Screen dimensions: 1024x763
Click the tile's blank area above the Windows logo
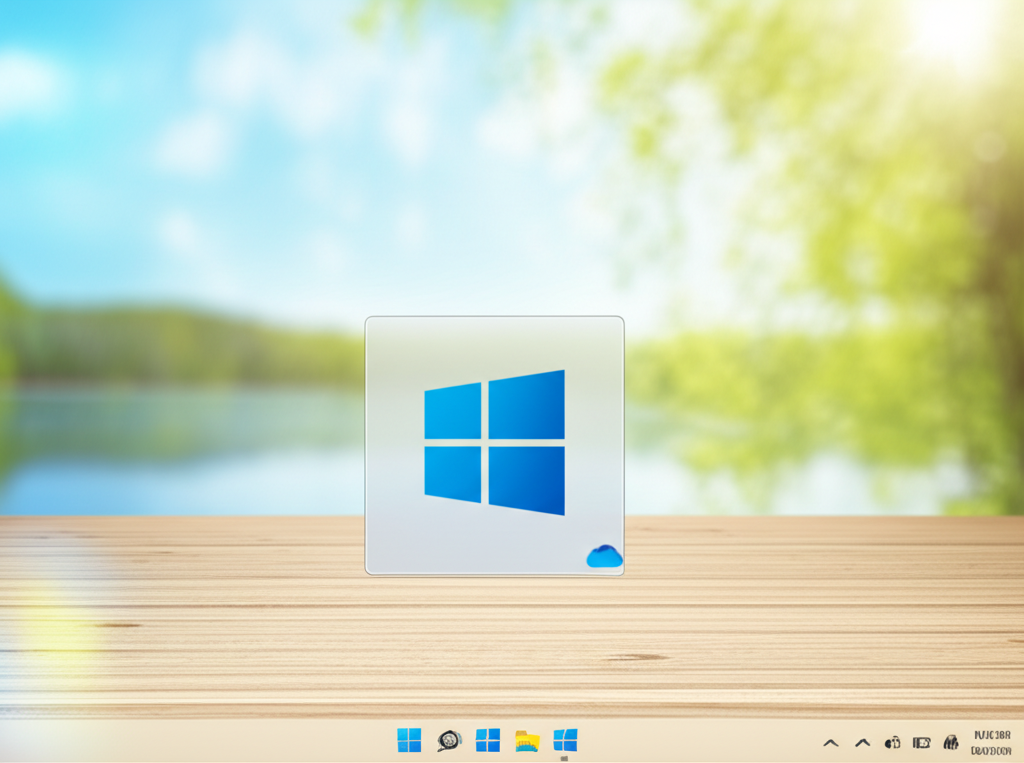(494, 343)
